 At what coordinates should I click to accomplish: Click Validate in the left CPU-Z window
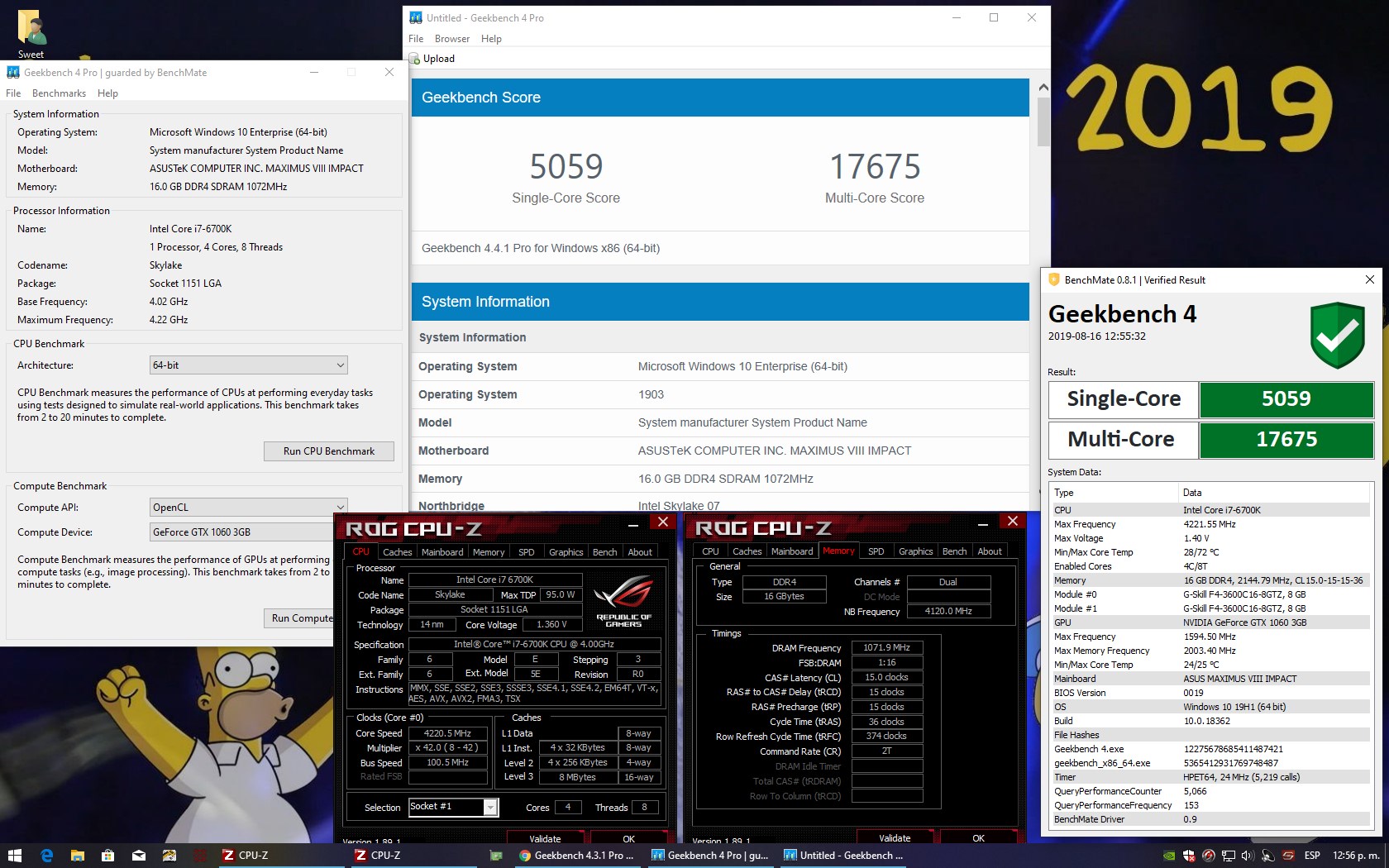[x=545, y=837]
